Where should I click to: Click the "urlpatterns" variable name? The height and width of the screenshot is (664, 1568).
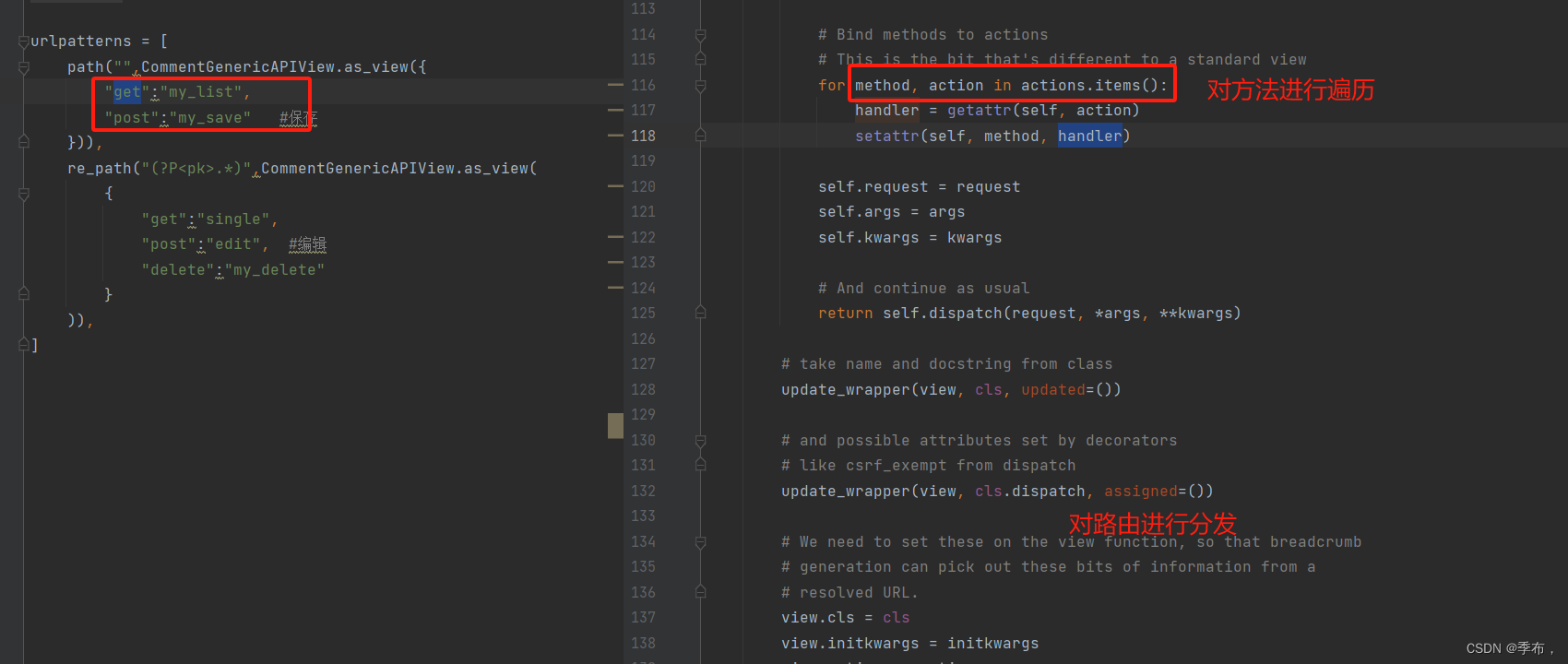81,41
